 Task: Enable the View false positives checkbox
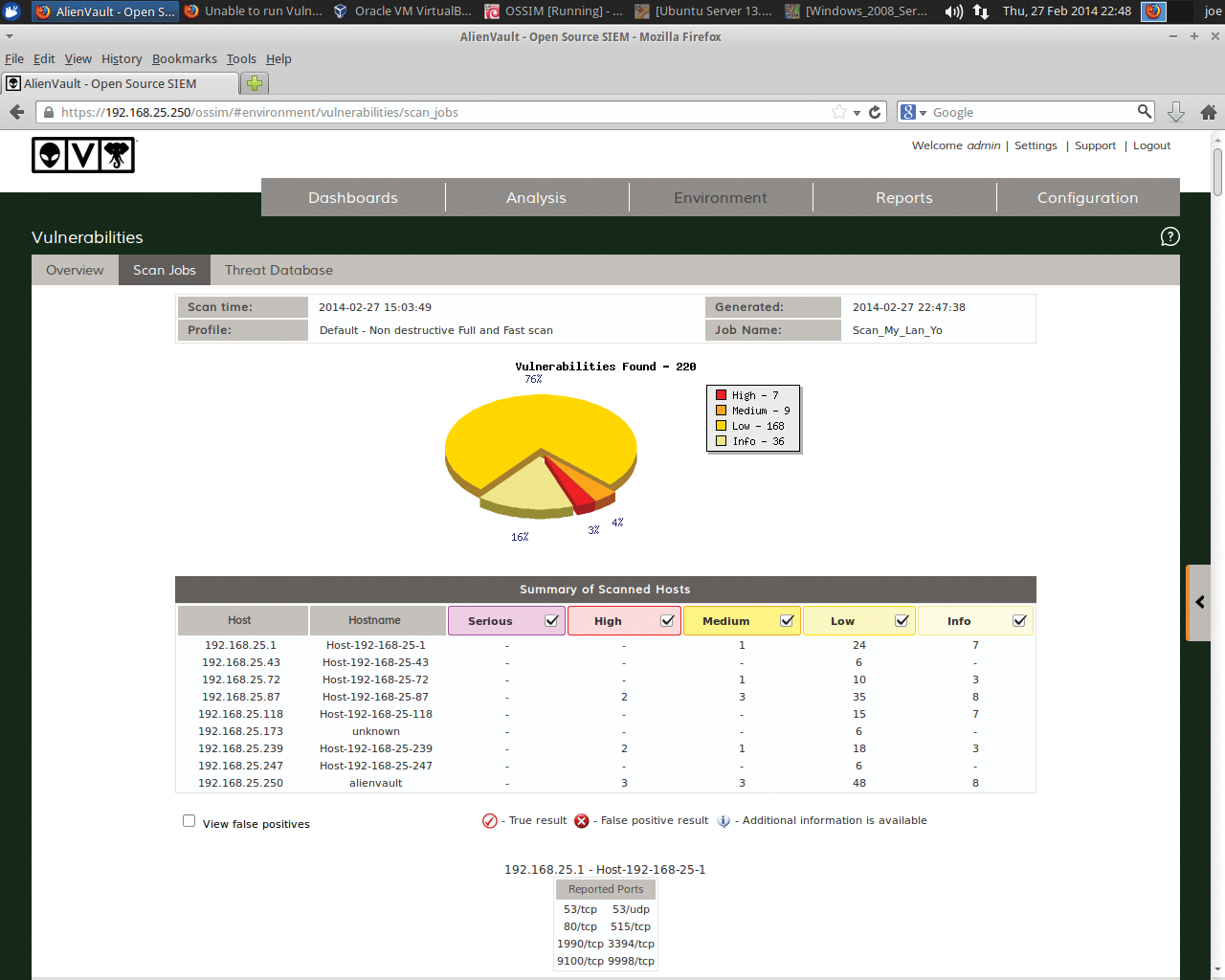(189, 821)
